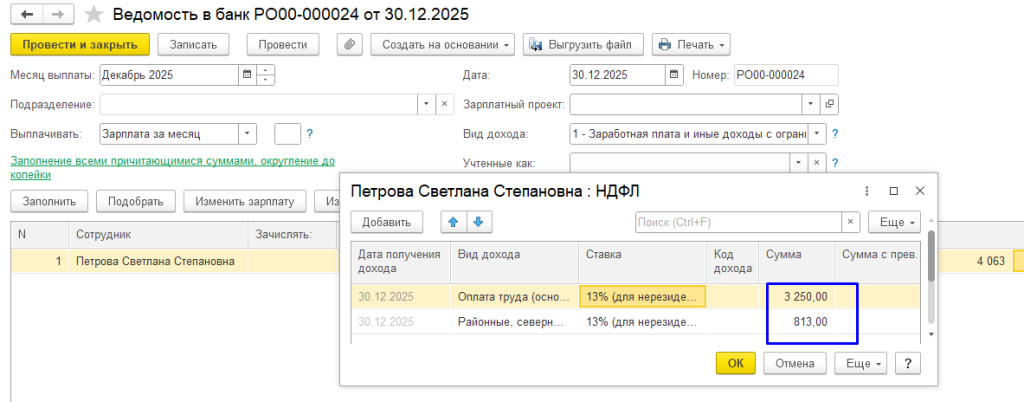Click into the Поиск (Ctrl+F) field
Image resolution: width=1024 pixels, height=402 pixels.
pyautogui.click(x=738, y=222)
